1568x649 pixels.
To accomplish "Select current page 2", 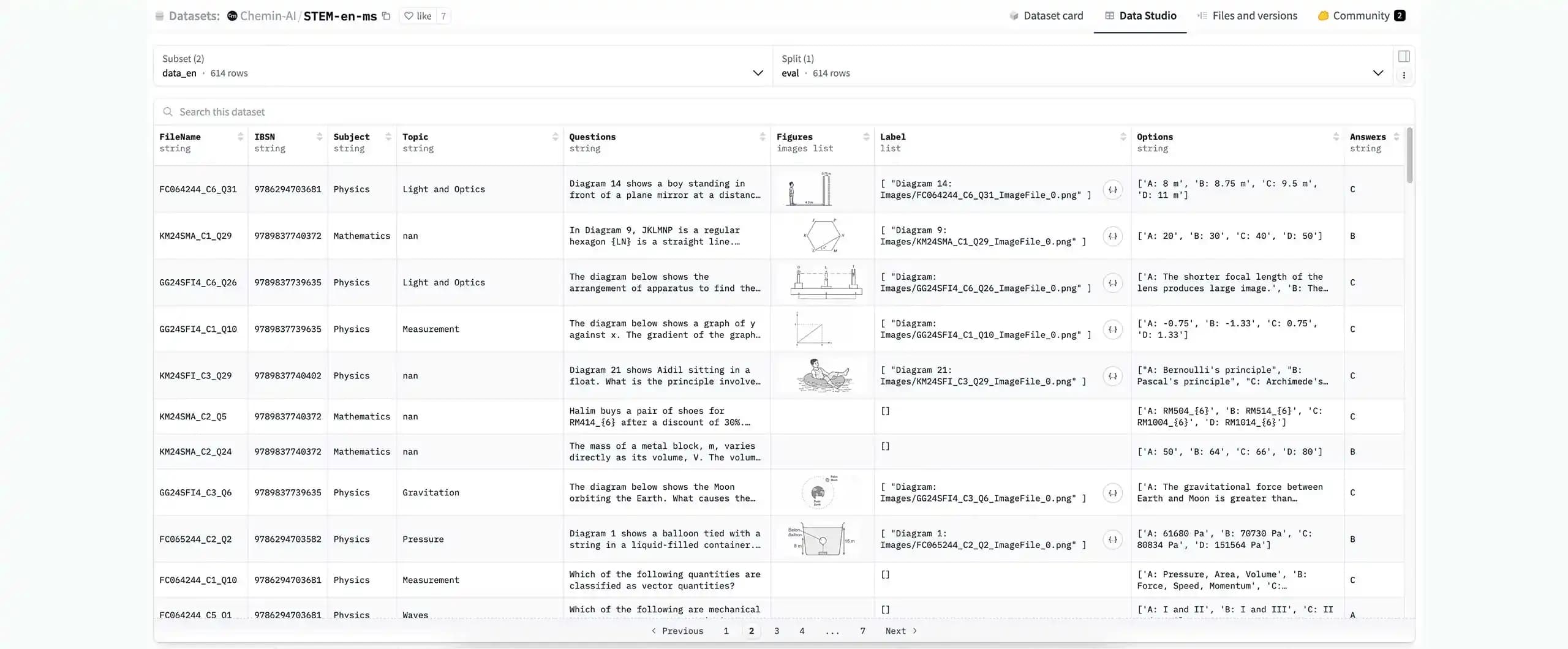I will [752, 631].
